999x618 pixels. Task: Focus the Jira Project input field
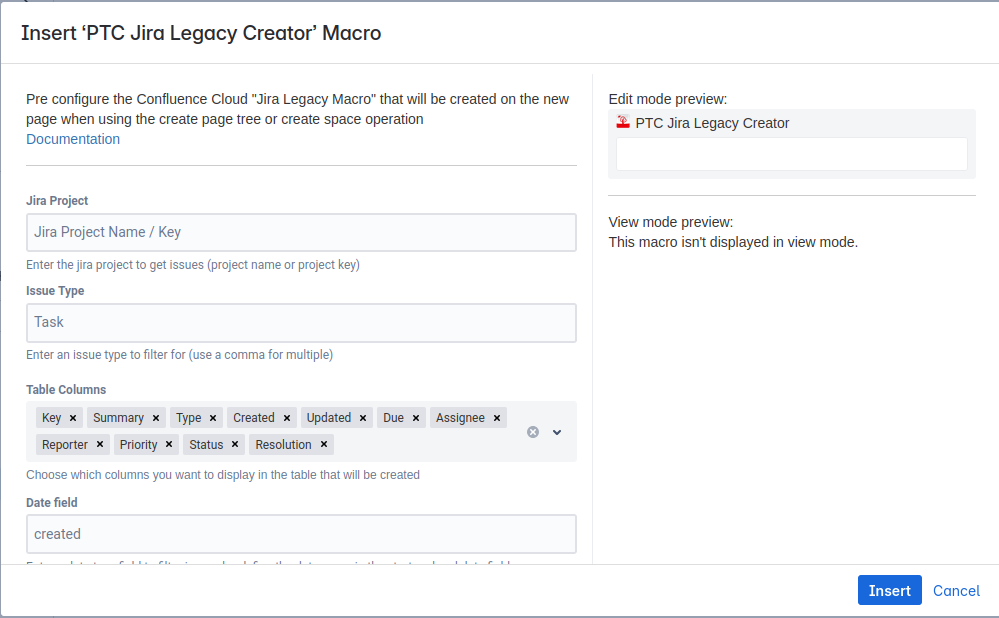pyautogui.click(x=301, y=232)
